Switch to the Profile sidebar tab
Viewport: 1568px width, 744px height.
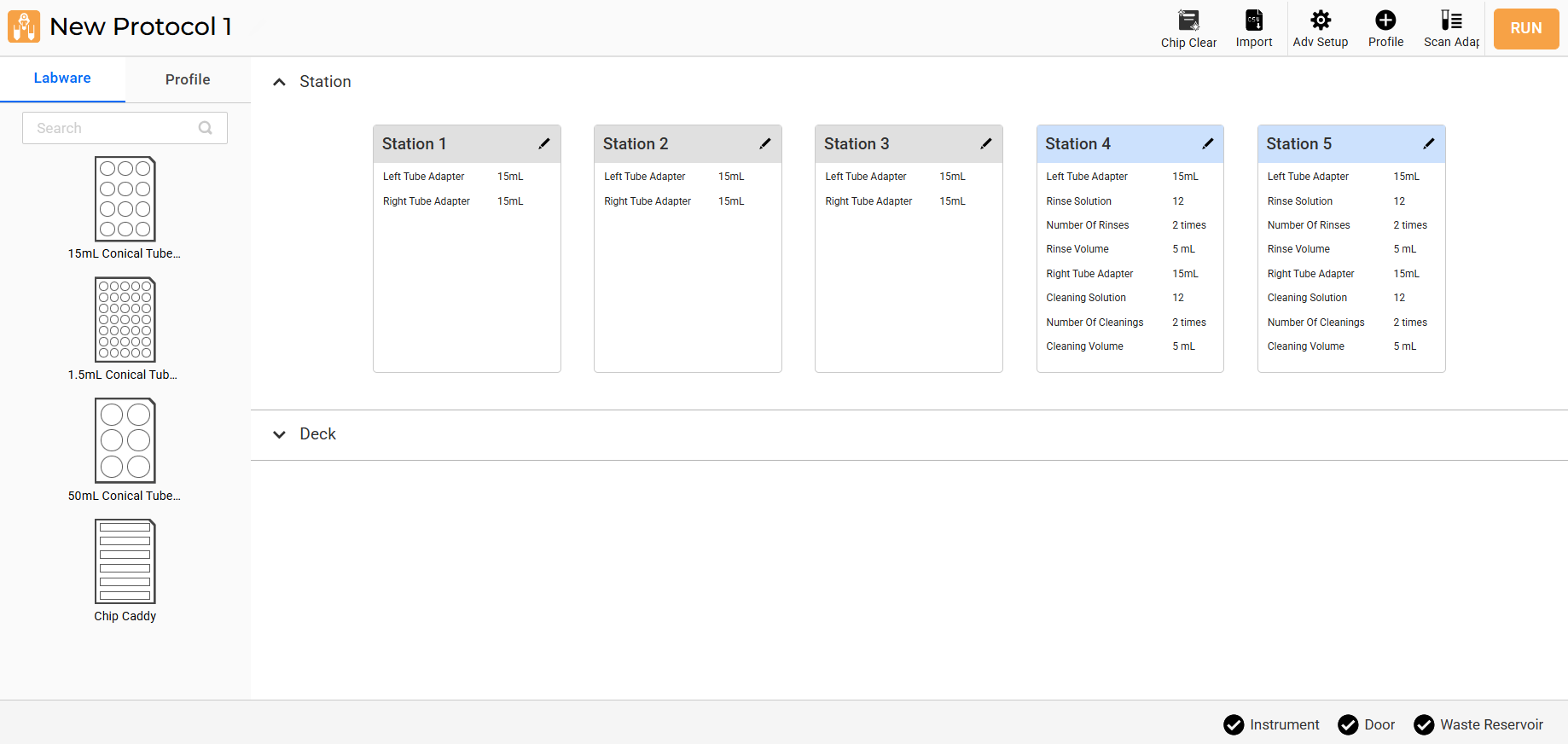click(x=188, y=79)
